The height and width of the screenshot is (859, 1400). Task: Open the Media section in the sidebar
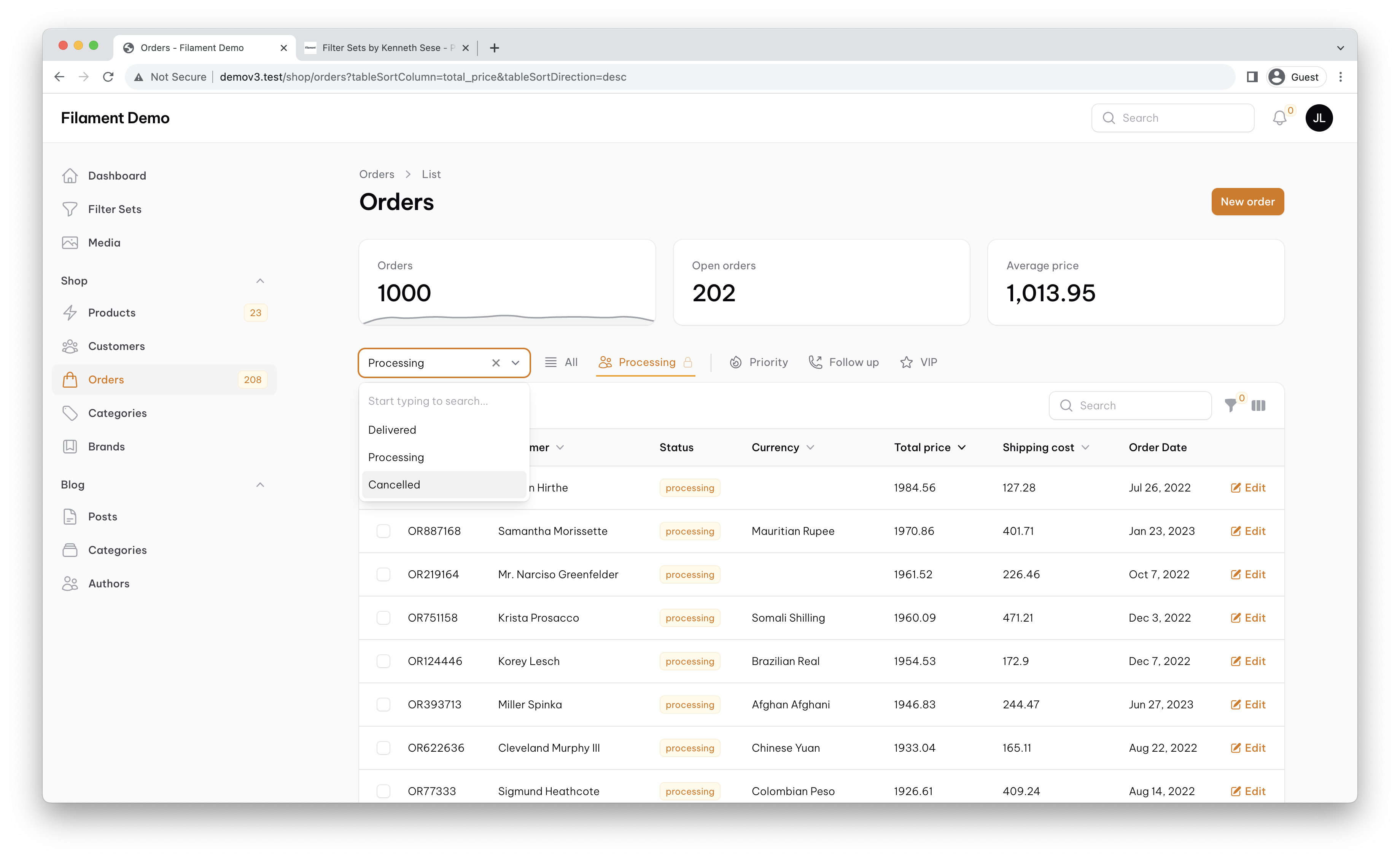click(106, 242)
